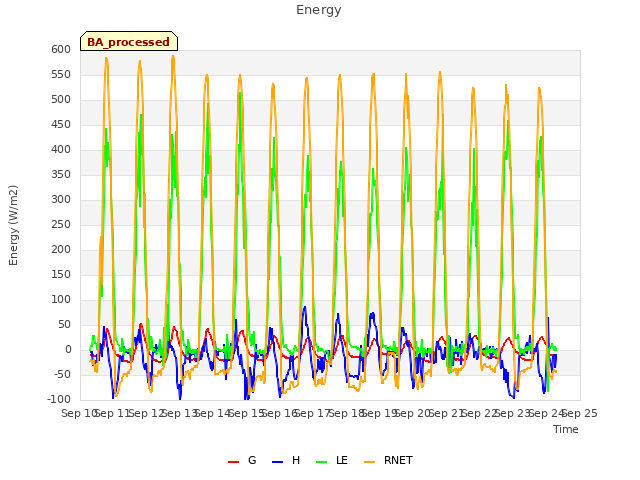Click the BA_processed annotation label
This screenshot has width=640, height=480.
129,42
